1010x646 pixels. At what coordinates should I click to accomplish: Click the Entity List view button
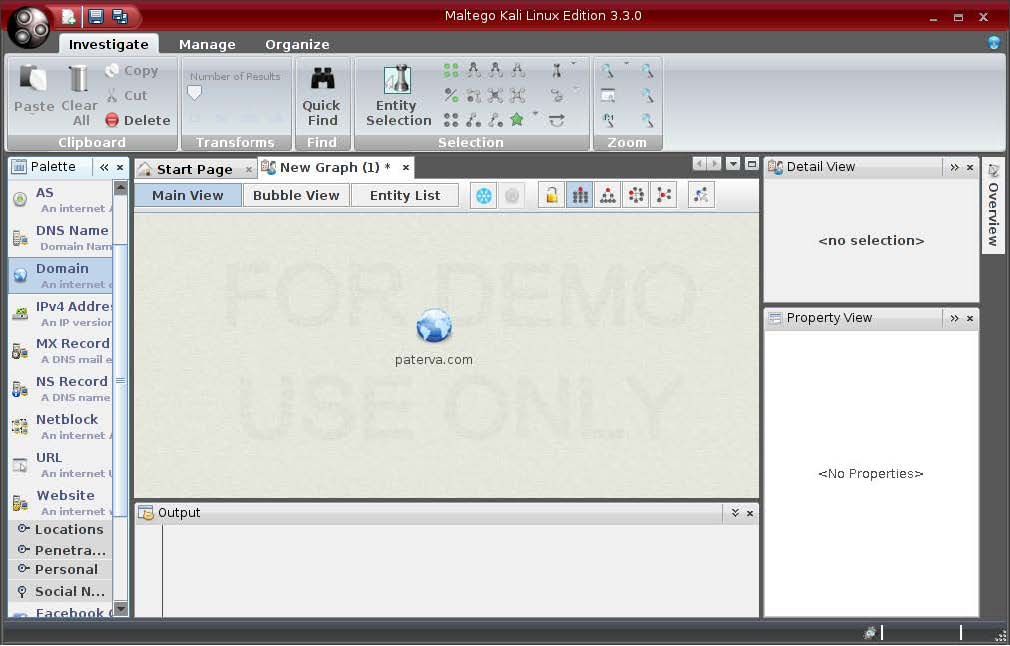[404, 195]
